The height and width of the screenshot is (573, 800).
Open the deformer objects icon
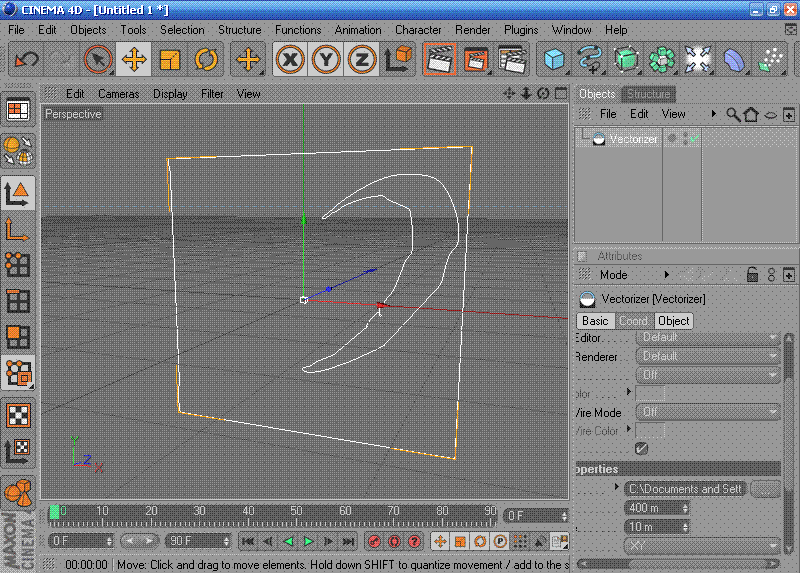click(x=733, y=60)
